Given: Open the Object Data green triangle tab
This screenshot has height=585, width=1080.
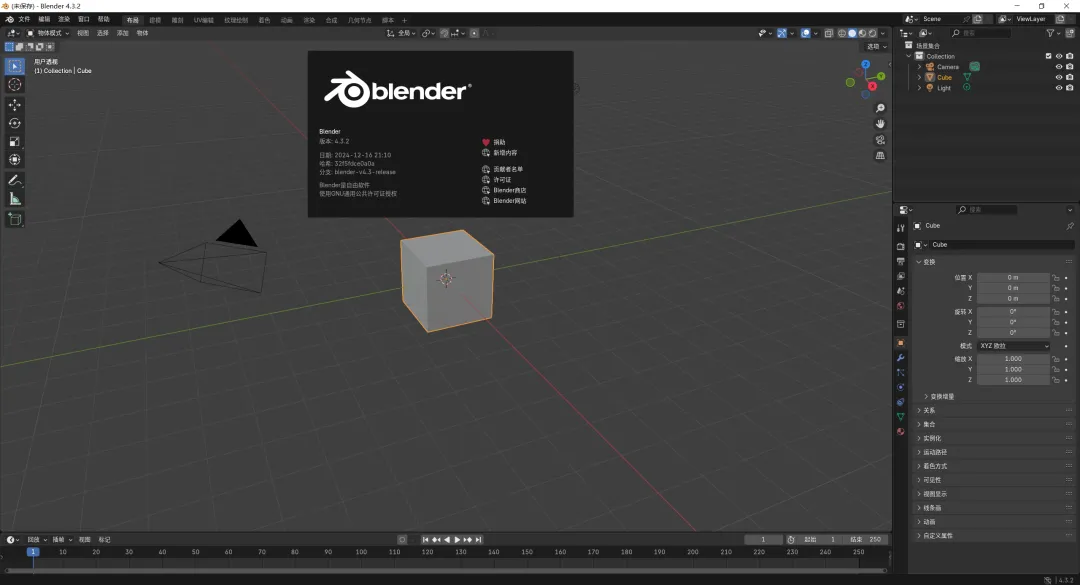Looking at the screenshot, I should click(901, 417).
